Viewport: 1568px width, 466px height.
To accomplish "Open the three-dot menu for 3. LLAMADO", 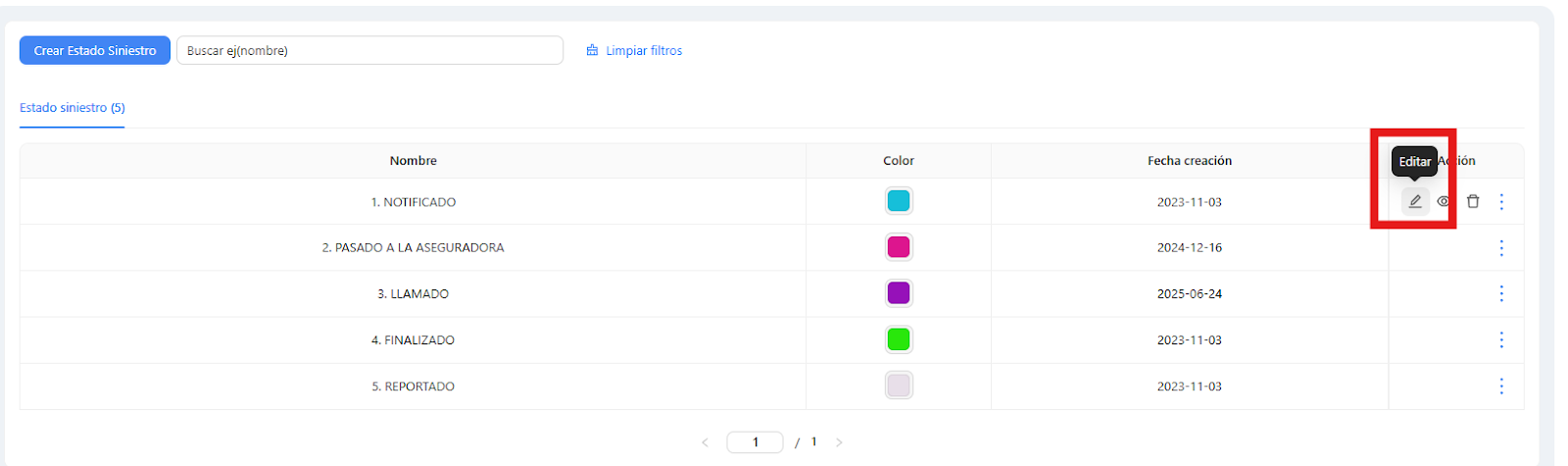I will pyautogui.click(x=1501, y=293).
